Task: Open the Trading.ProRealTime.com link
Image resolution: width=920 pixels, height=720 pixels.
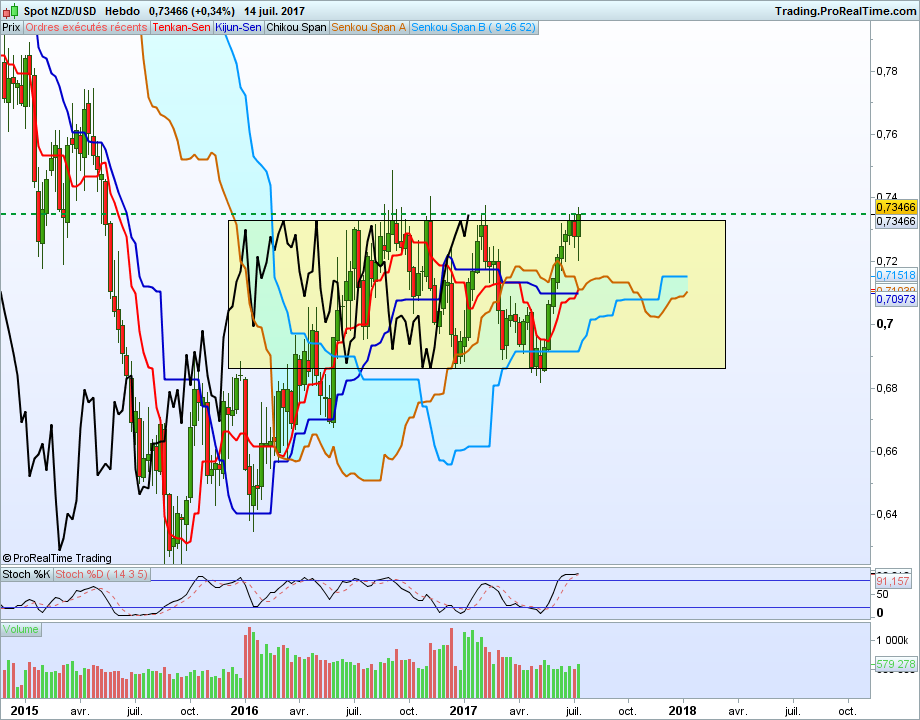Action: click(x=845, y=11)
